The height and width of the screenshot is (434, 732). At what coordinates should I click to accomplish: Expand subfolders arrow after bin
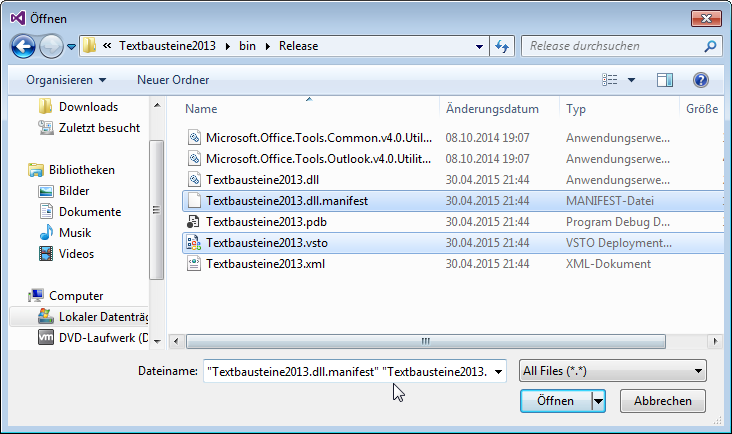click(267, 46)
